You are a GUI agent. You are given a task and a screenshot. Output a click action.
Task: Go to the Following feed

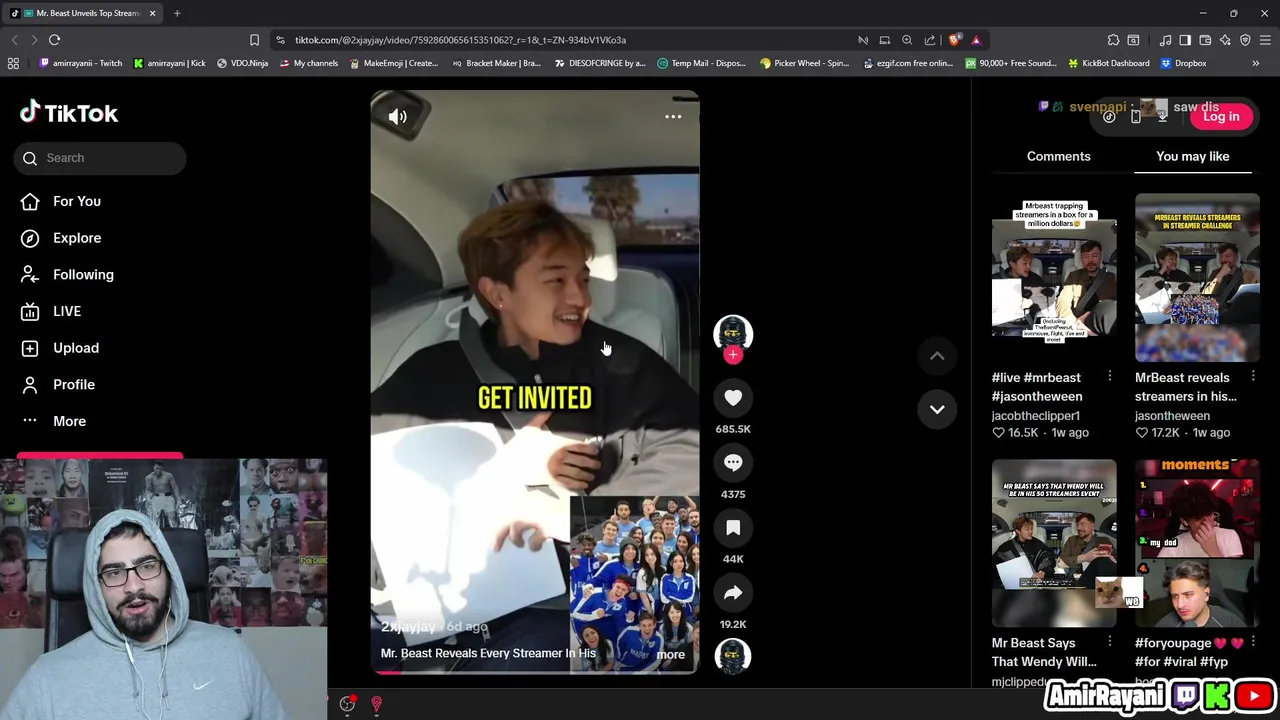(x=67, y=274)
